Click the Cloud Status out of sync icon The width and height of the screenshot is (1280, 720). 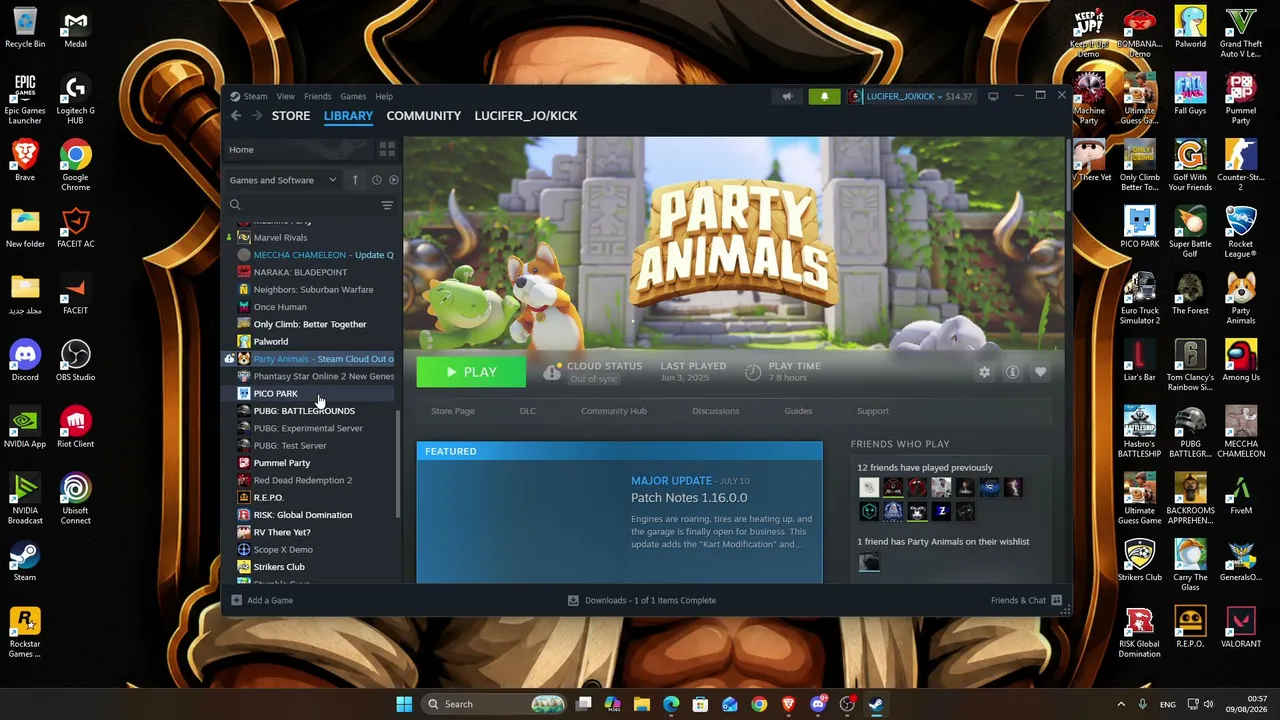pos(552,372)
